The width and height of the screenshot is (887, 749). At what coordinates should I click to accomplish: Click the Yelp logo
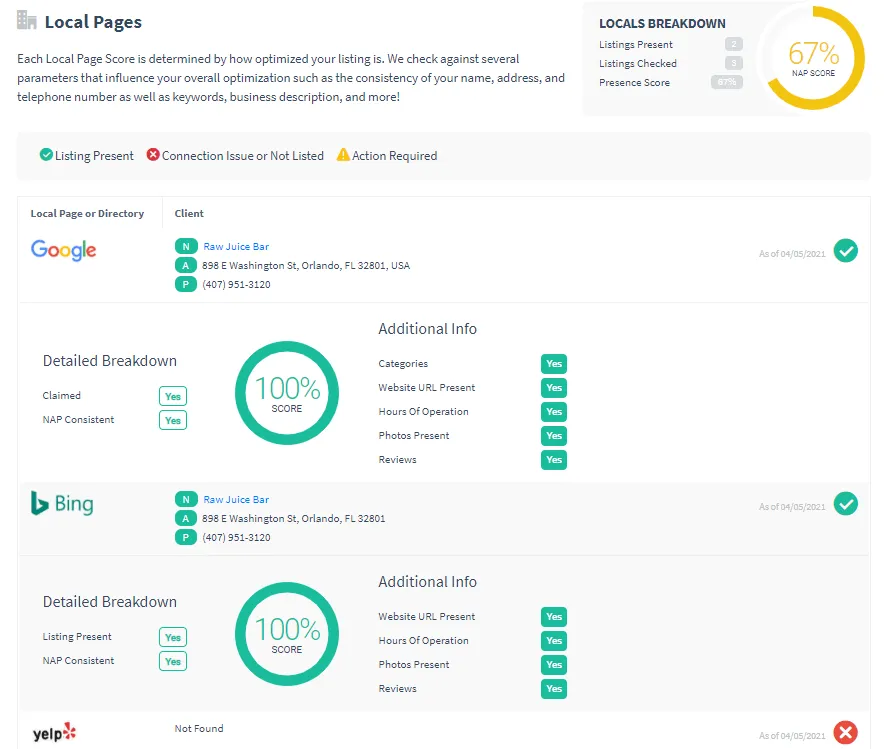(x=54, y=734)
